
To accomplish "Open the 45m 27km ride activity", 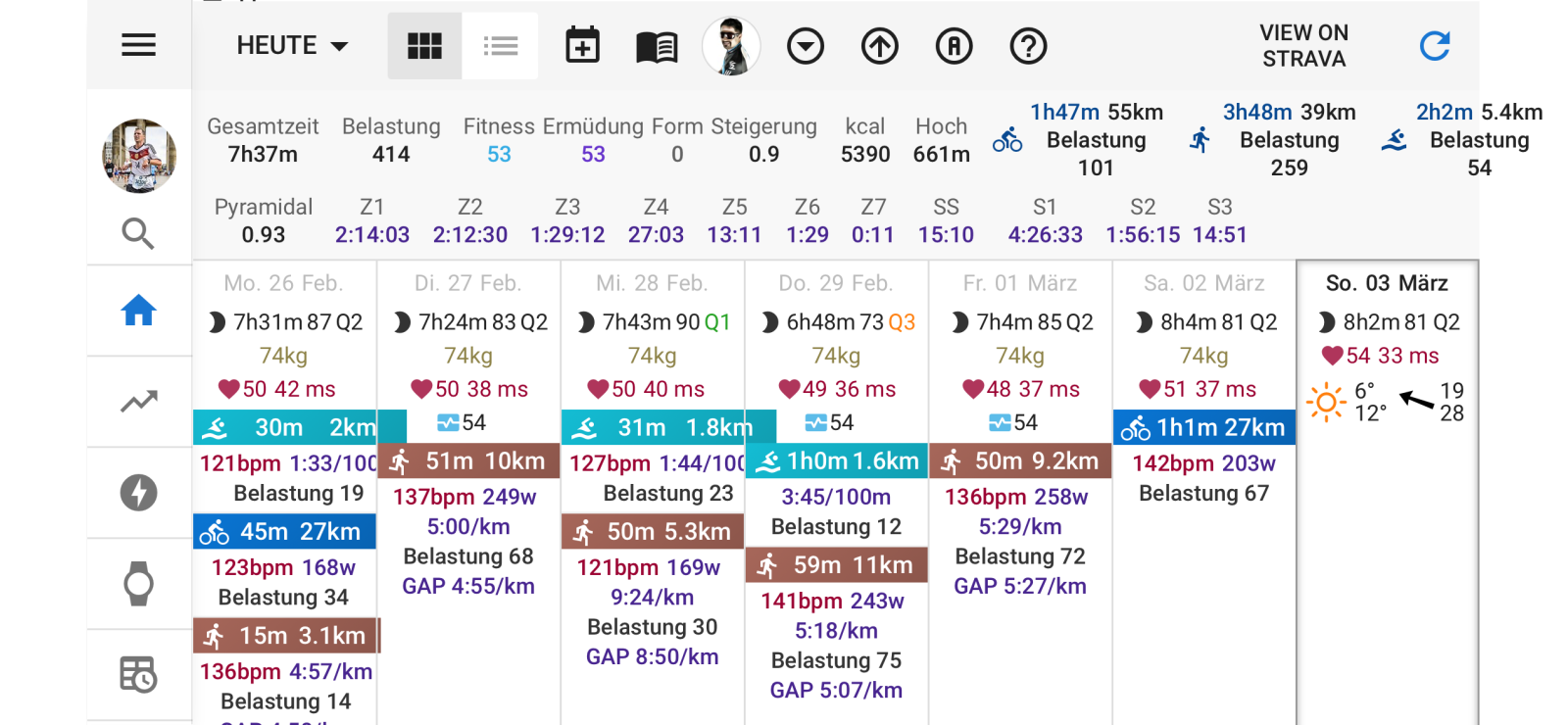I will [284, 532].
